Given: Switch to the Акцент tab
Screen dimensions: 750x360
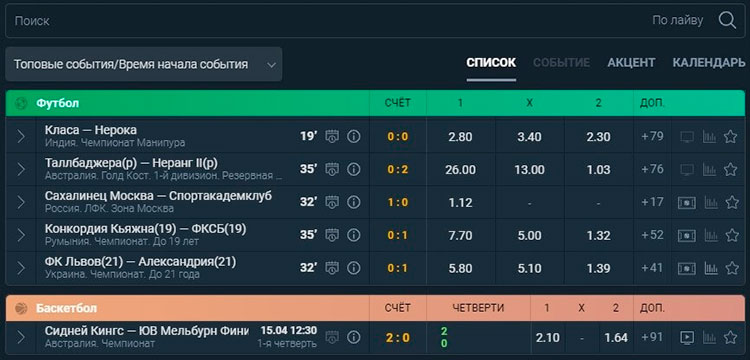Looking at the screenshot, I should [631, 63].
